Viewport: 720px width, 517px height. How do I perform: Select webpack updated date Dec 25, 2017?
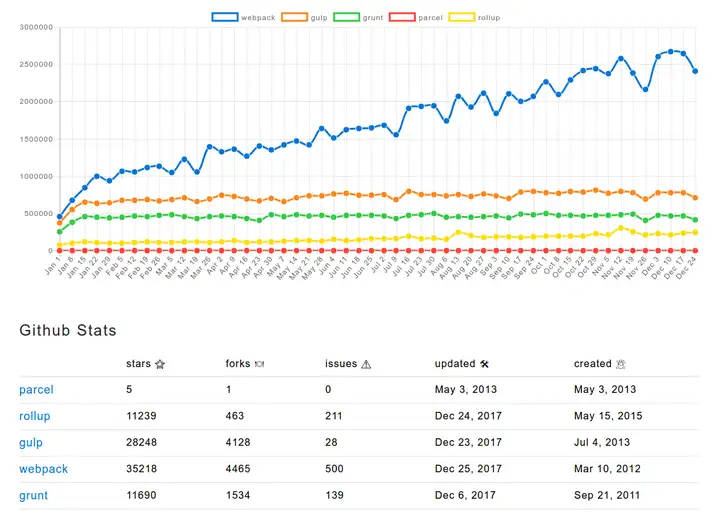[x=468, y=469]
